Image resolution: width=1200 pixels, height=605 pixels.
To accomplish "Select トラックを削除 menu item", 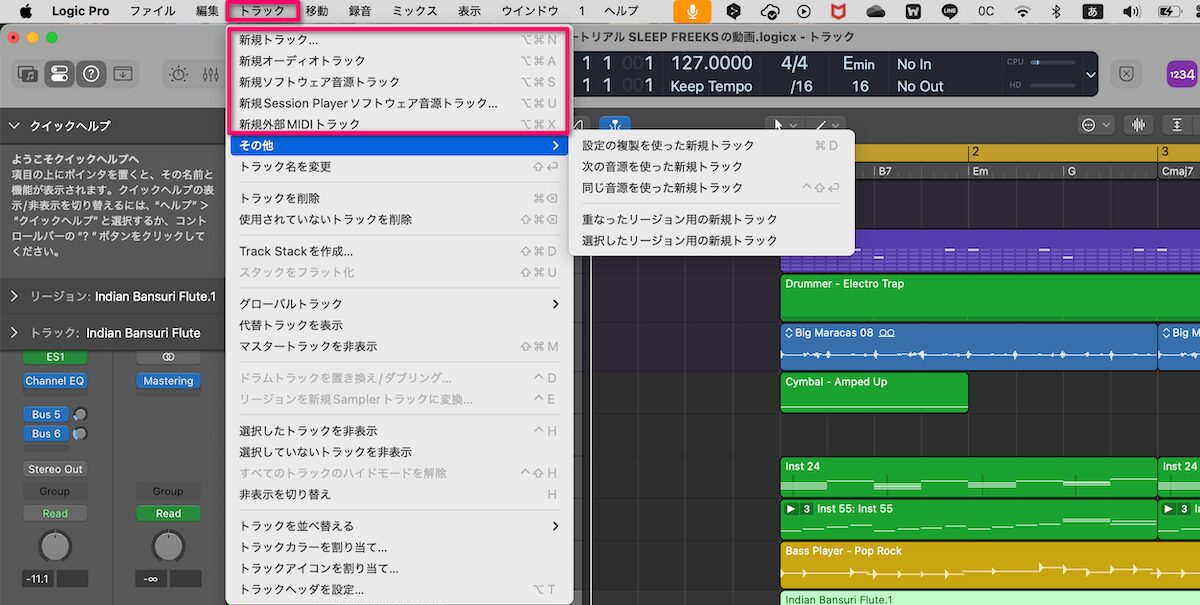I will tap(400, 198).
